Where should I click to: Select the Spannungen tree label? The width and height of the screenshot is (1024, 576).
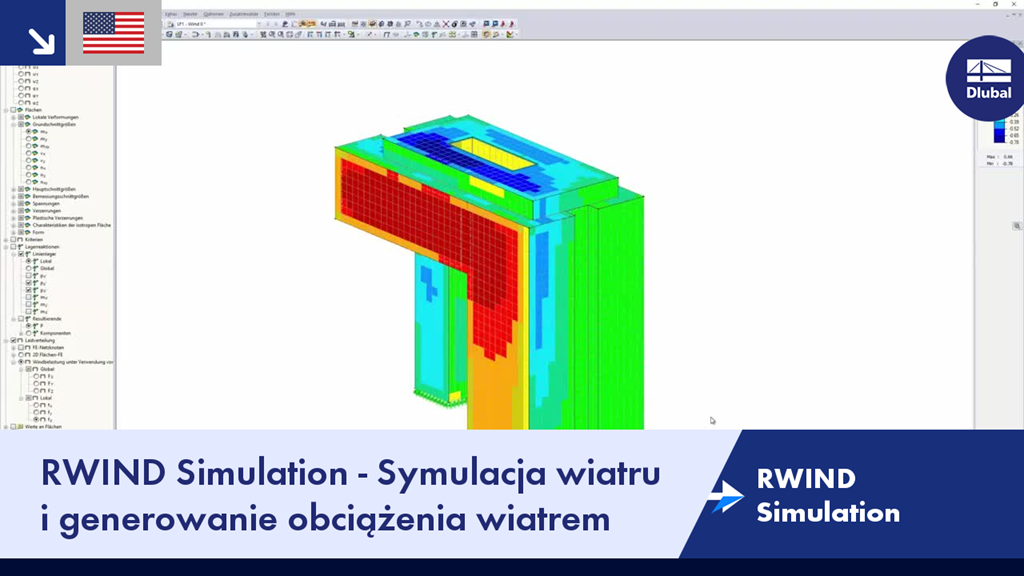(46, 203)
